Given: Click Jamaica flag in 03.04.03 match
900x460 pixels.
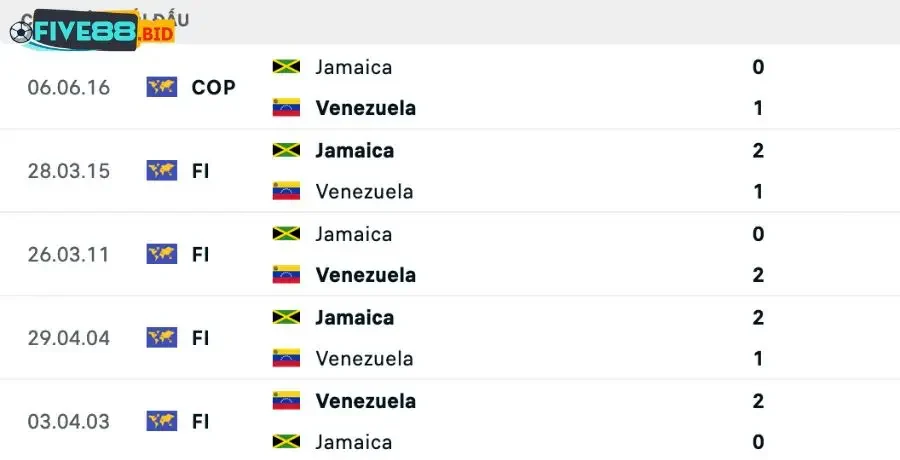Looking at the screenshot, I should point(286,442).
